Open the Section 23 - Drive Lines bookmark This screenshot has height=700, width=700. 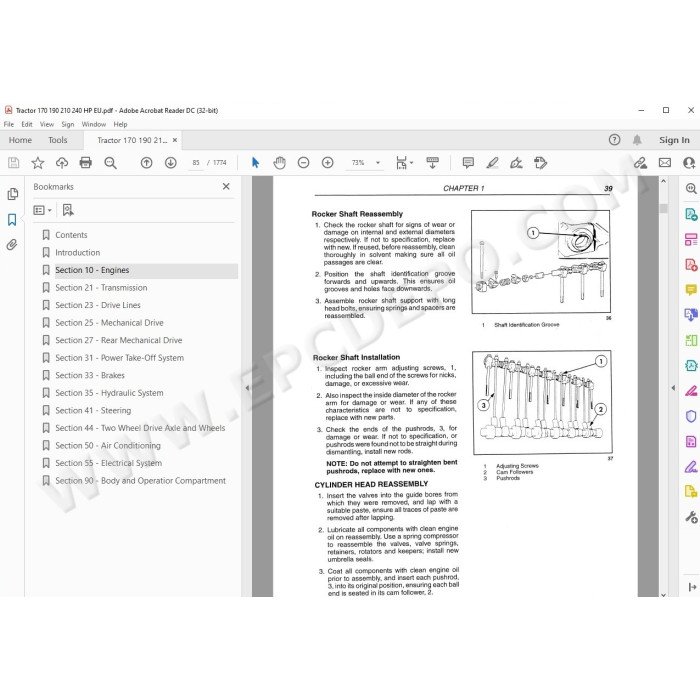tap(98, 305)
